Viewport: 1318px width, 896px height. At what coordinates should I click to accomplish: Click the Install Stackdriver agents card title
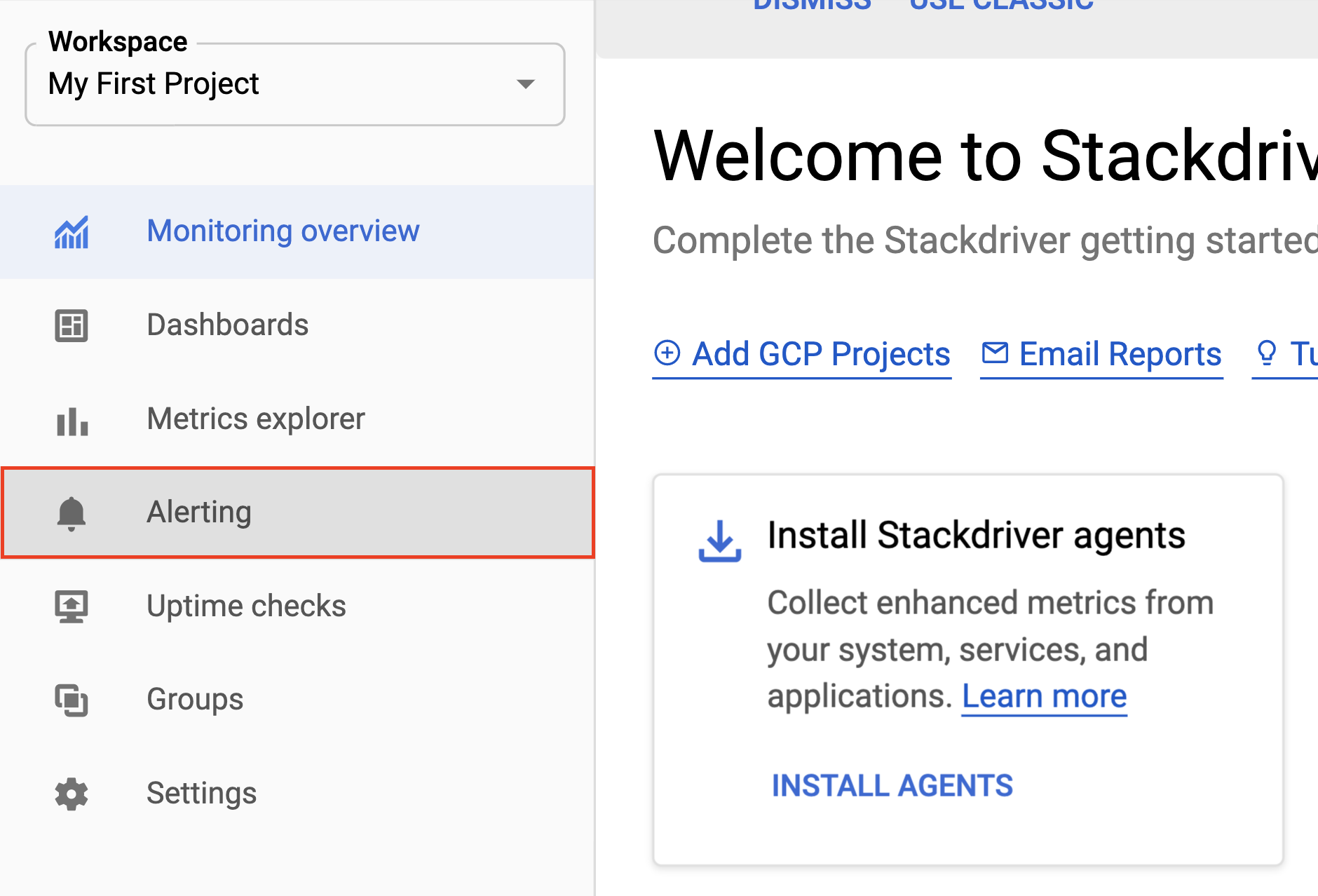[x=976, y=536]
